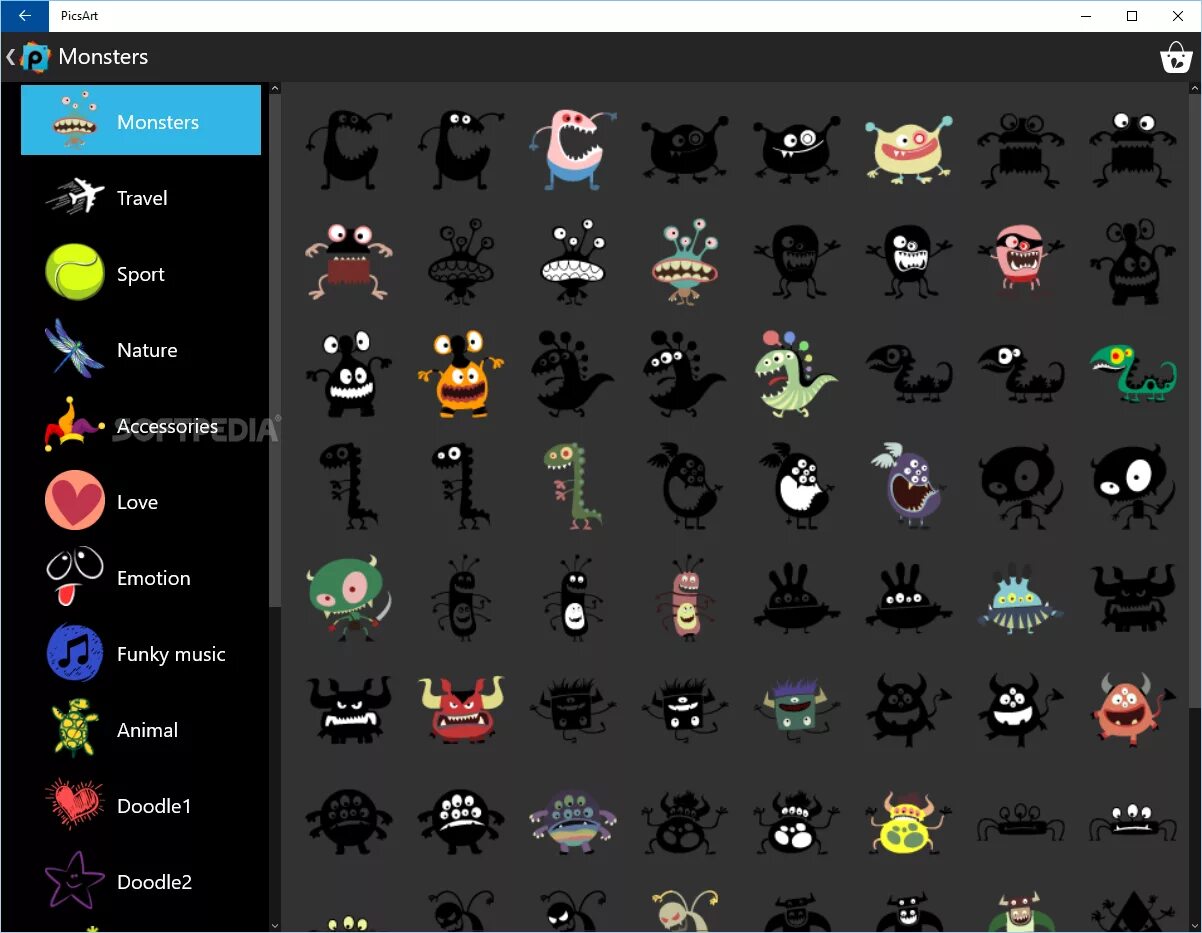Pick the yellow blob monster with teal horns
This screenshot has width=1202, height=933.
pyautogui.click(x=909, y=150)
